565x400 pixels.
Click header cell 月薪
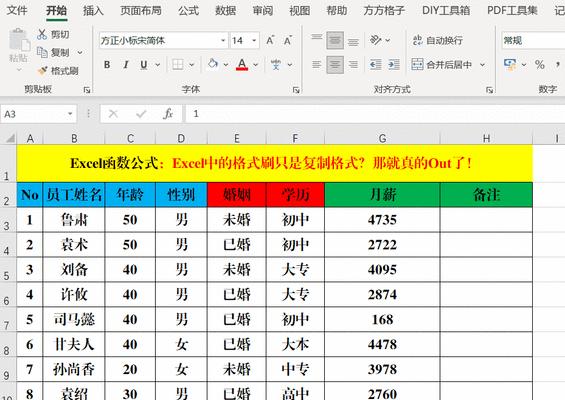pos(382,195)
